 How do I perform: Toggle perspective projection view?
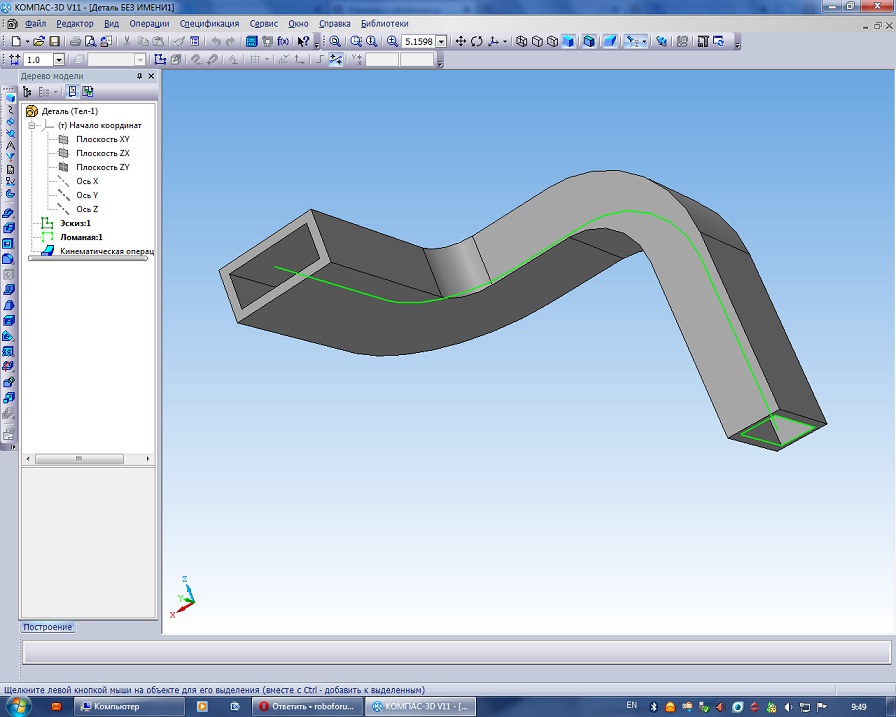608,41
